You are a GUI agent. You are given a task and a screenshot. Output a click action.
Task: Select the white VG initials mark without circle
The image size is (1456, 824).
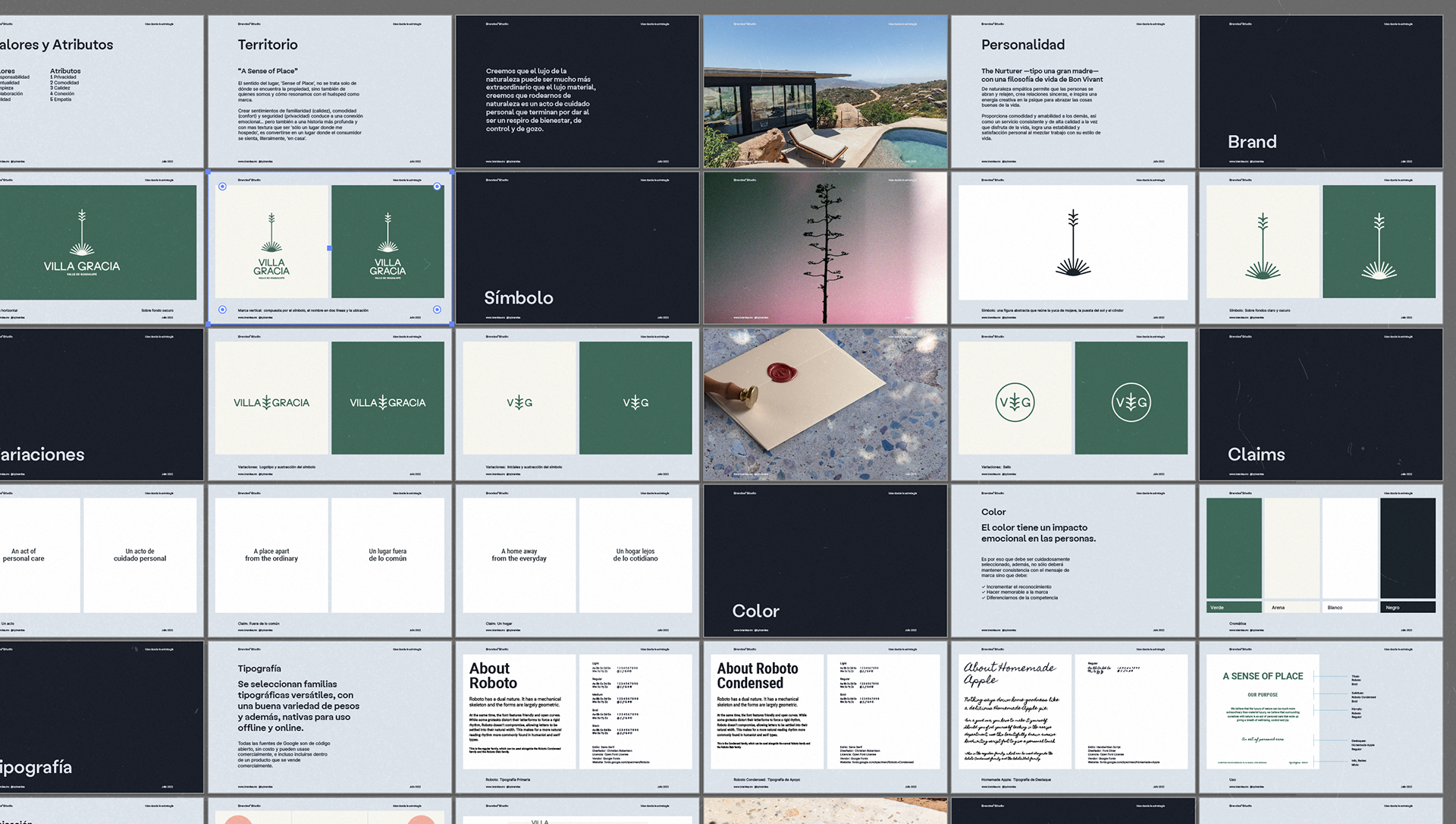[635, 402]
